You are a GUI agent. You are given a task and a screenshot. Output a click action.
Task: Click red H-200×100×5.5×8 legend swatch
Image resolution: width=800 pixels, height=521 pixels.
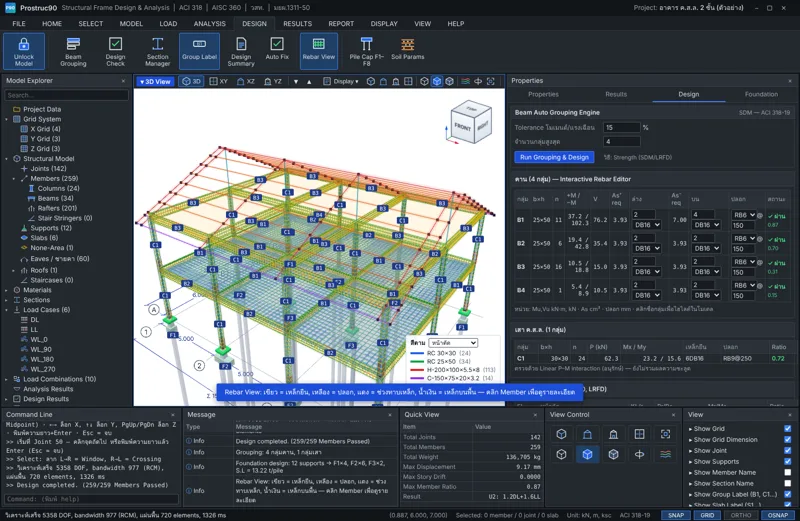pos(417,370)
